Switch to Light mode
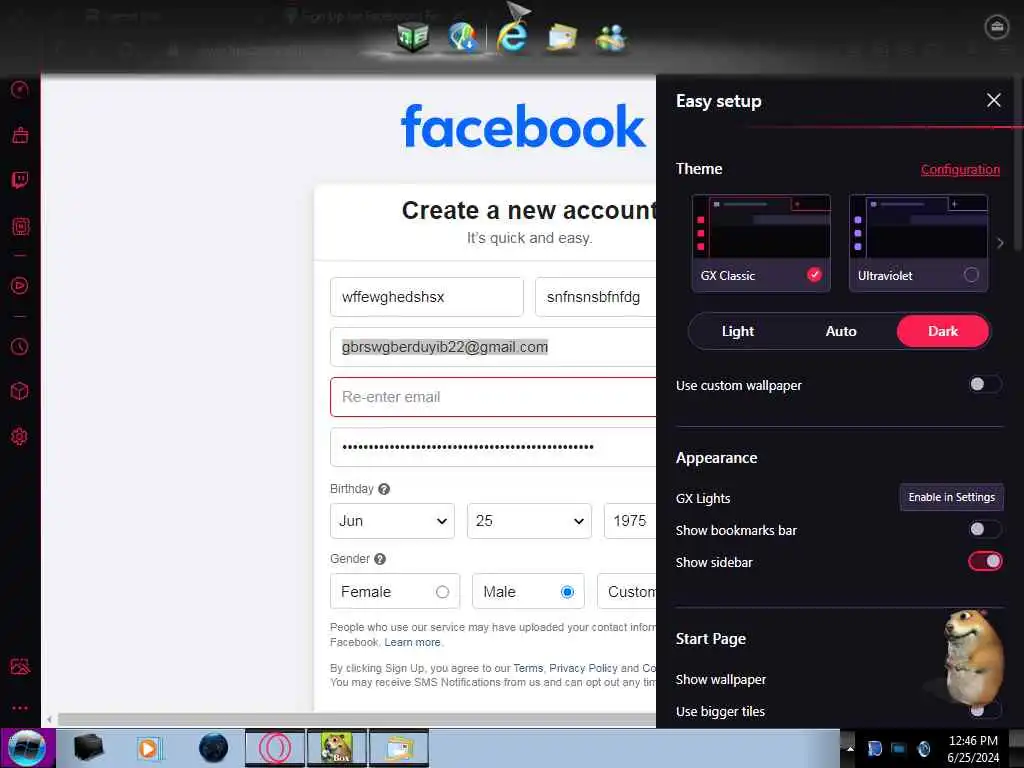Image resolution: width=1024 pixels, height=768 pixels. (x=737, y=331)
